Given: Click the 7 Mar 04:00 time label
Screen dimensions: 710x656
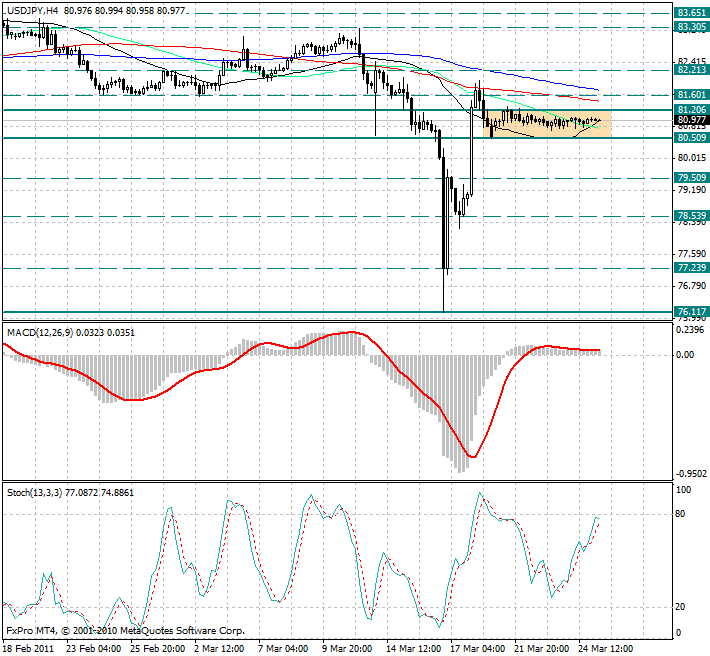Looking at the screenshot, I should (283, 649).
